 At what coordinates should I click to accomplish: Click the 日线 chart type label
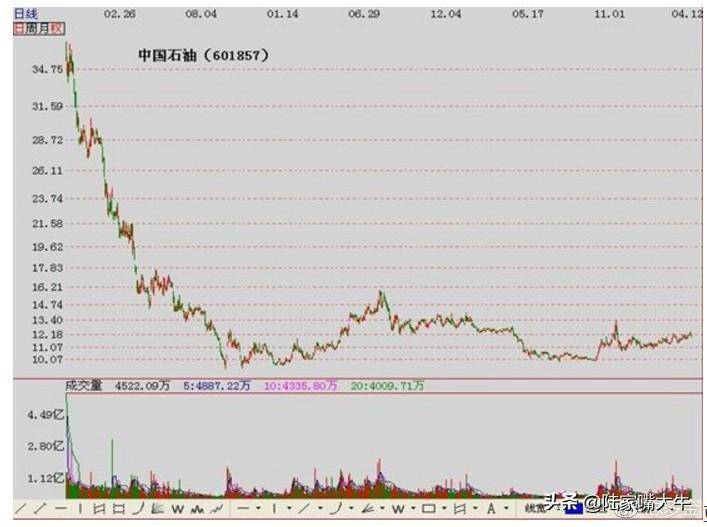[26, 14]
